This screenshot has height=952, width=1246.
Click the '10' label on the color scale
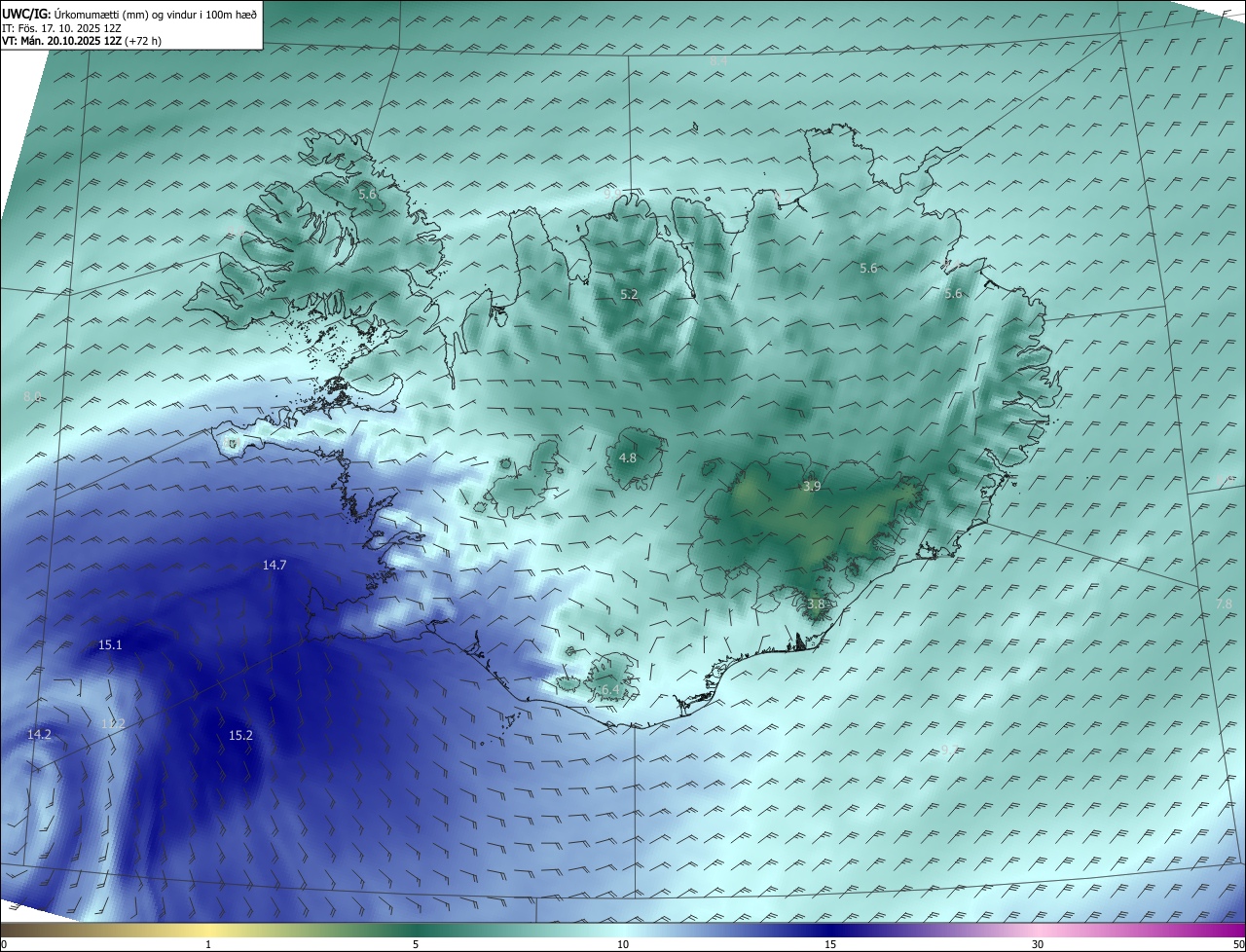(x=623, y=944)
